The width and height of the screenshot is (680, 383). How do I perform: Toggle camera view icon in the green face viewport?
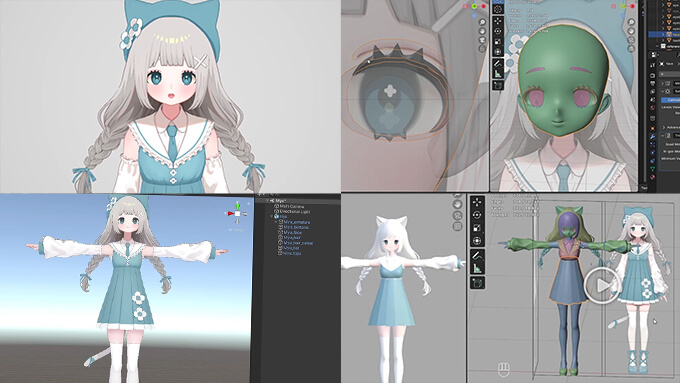pos(631,40)
